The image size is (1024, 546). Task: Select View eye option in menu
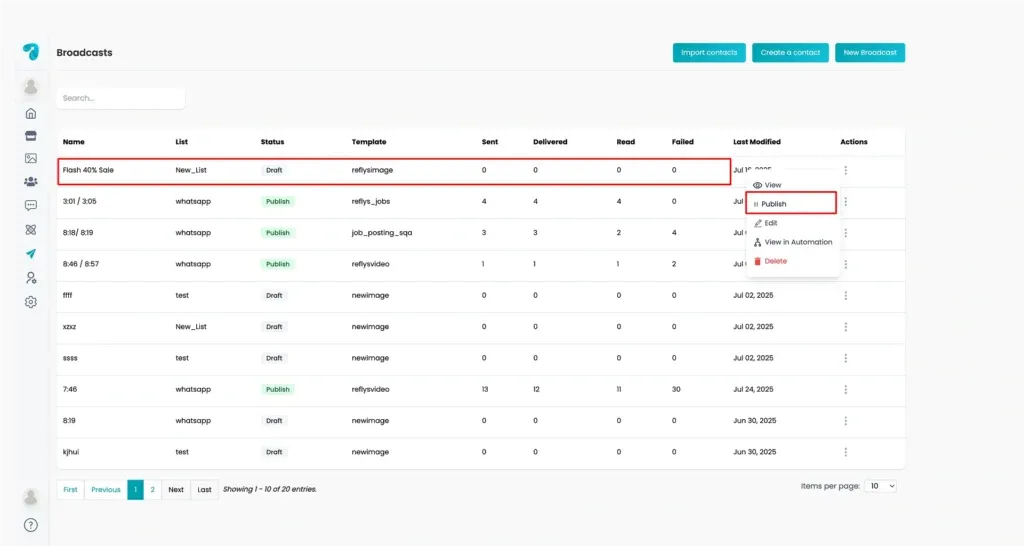coord(767,185)
